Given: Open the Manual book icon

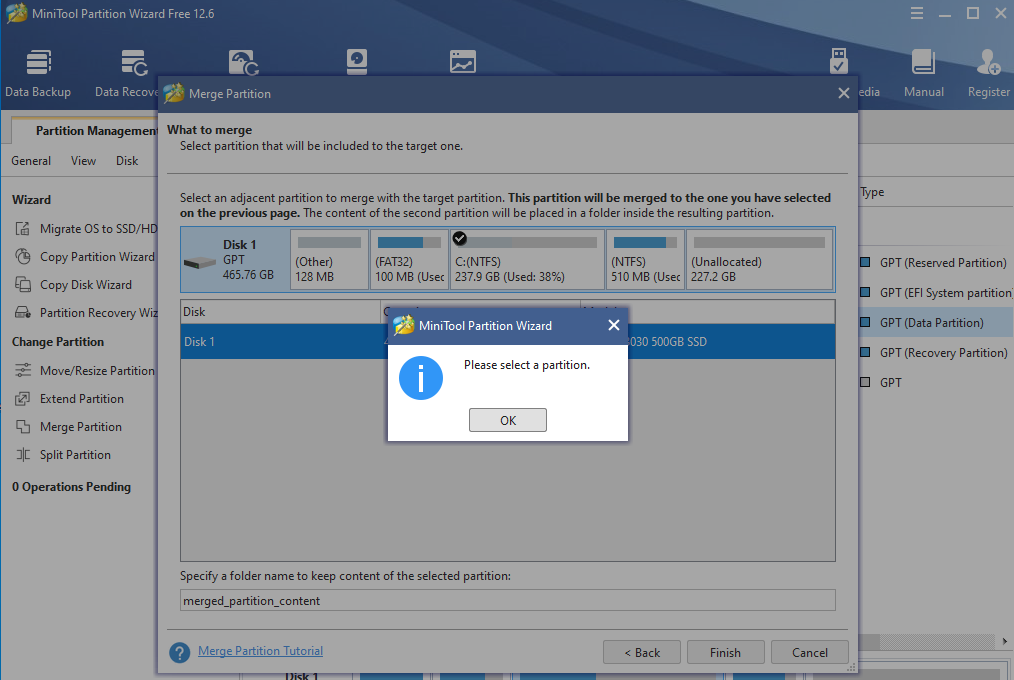Looking at the screenshot, I should (x=923, y=74).
